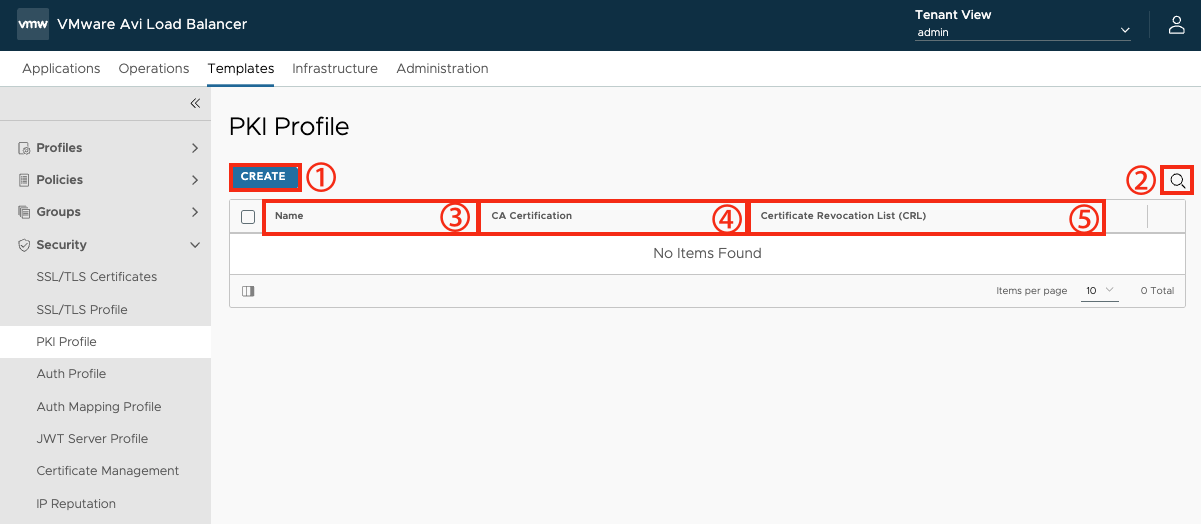Open the Items per page dropdown
This screenshot has height=524, width=1201.
pyautogui.click(x=1100, y=291)
